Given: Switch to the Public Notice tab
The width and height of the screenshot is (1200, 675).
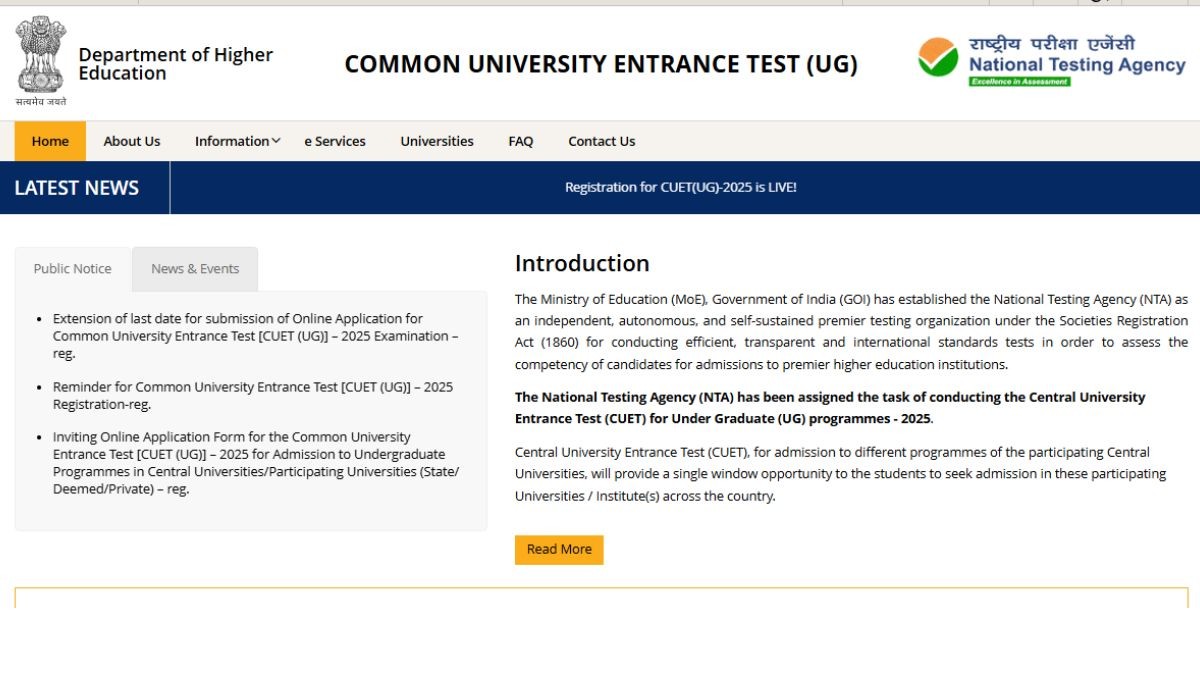Looking at the screenshot, I should click(73, 269).
